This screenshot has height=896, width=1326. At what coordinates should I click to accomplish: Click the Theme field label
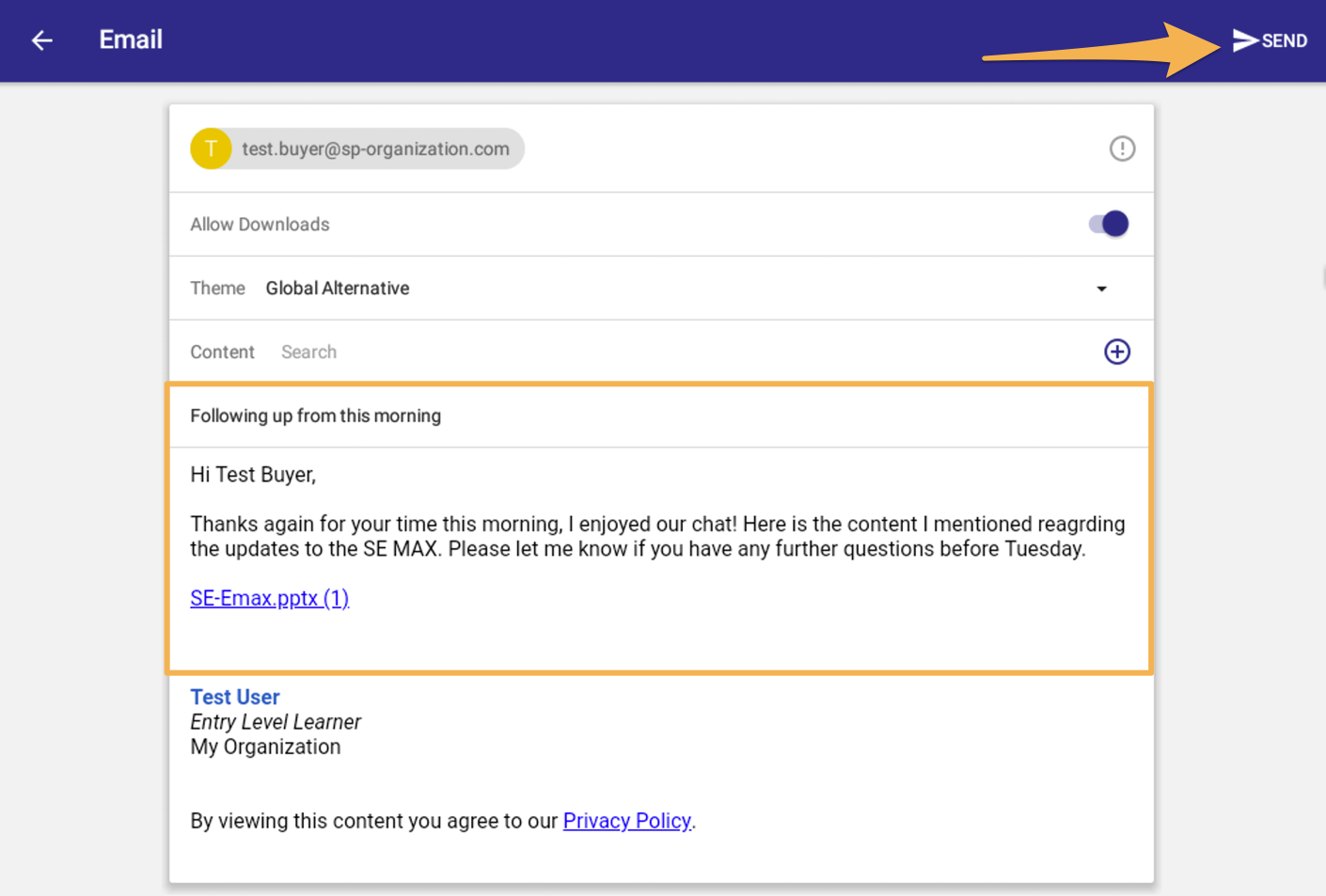[217, 289]
